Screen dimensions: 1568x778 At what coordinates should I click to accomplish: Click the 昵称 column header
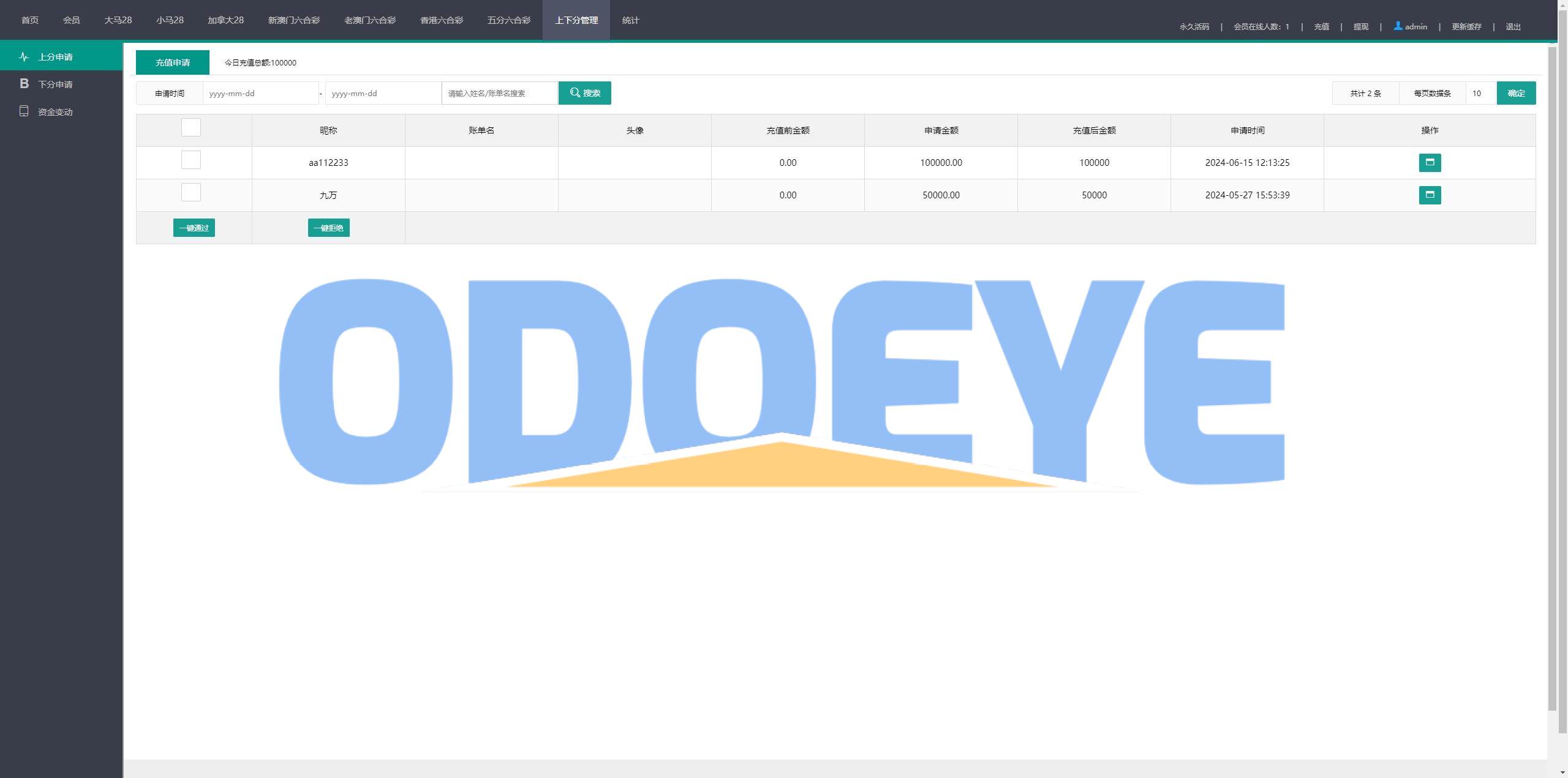pos(328,130)
